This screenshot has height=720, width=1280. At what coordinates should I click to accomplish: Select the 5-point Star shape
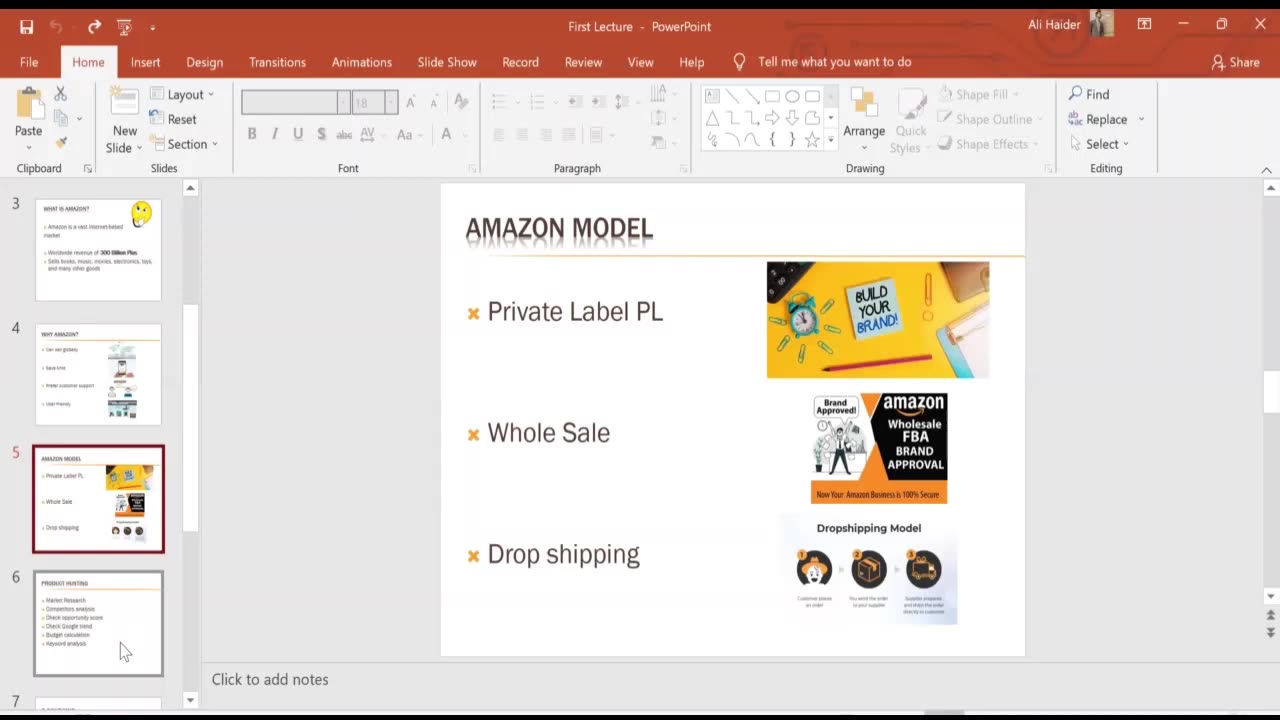(812, 140)
